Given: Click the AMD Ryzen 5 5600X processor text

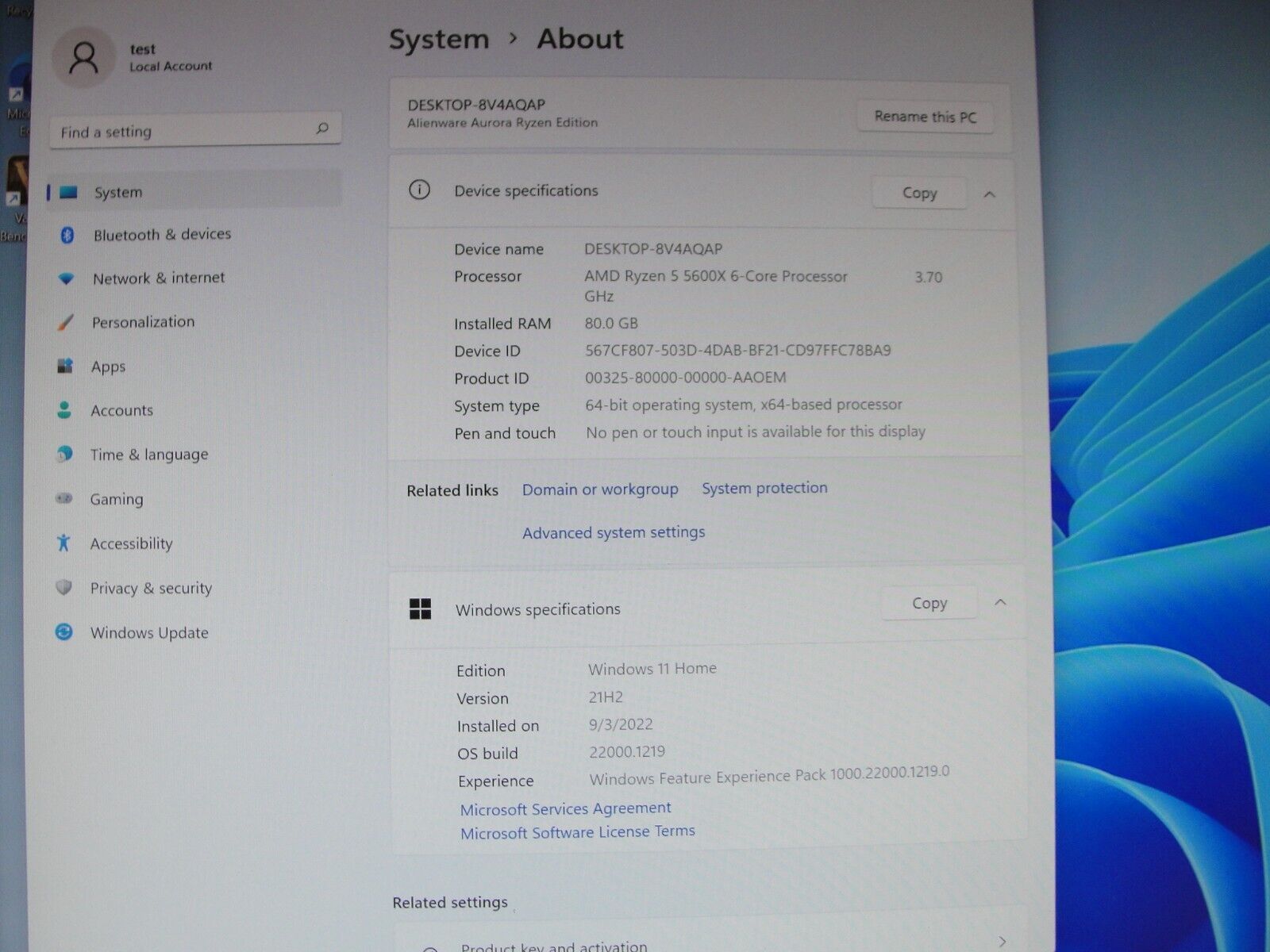Looking at the screenshot, I should pyautogui.click(x=716, y=276).
